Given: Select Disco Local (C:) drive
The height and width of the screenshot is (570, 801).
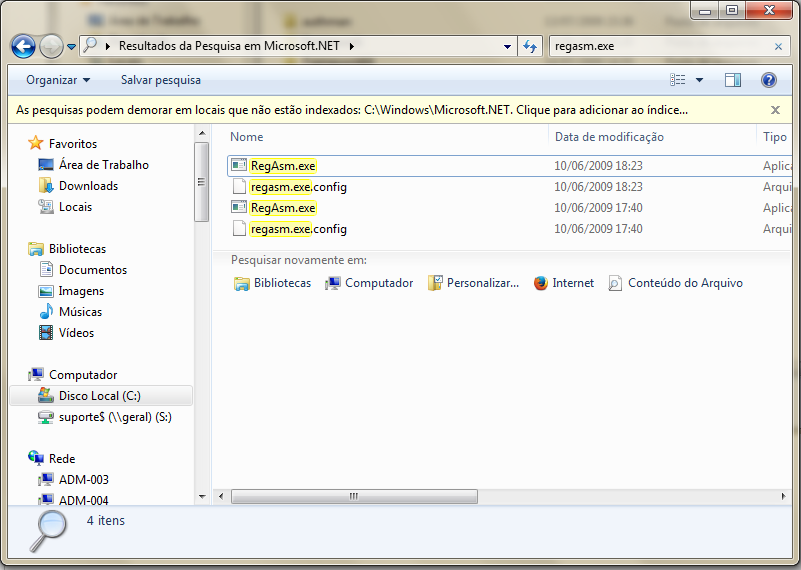Looking at the screenshot, I should tap(101, 396).
